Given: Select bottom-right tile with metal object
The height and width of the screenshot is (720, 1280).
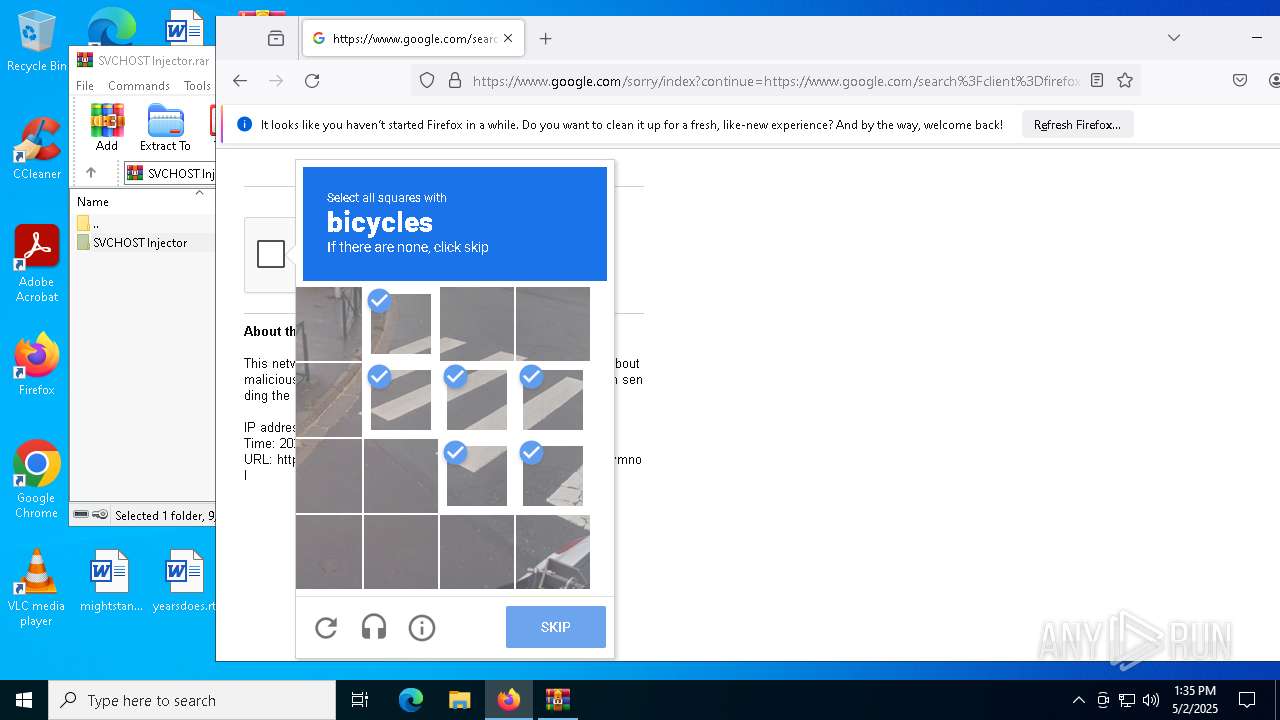Looking at the screenshot, I should pos(553,552).
